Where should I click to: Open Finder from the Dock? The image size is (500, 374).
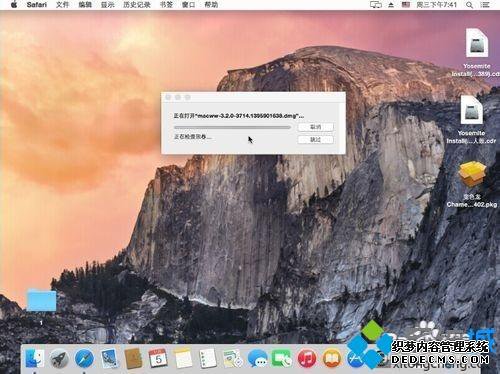coord(35,358)
